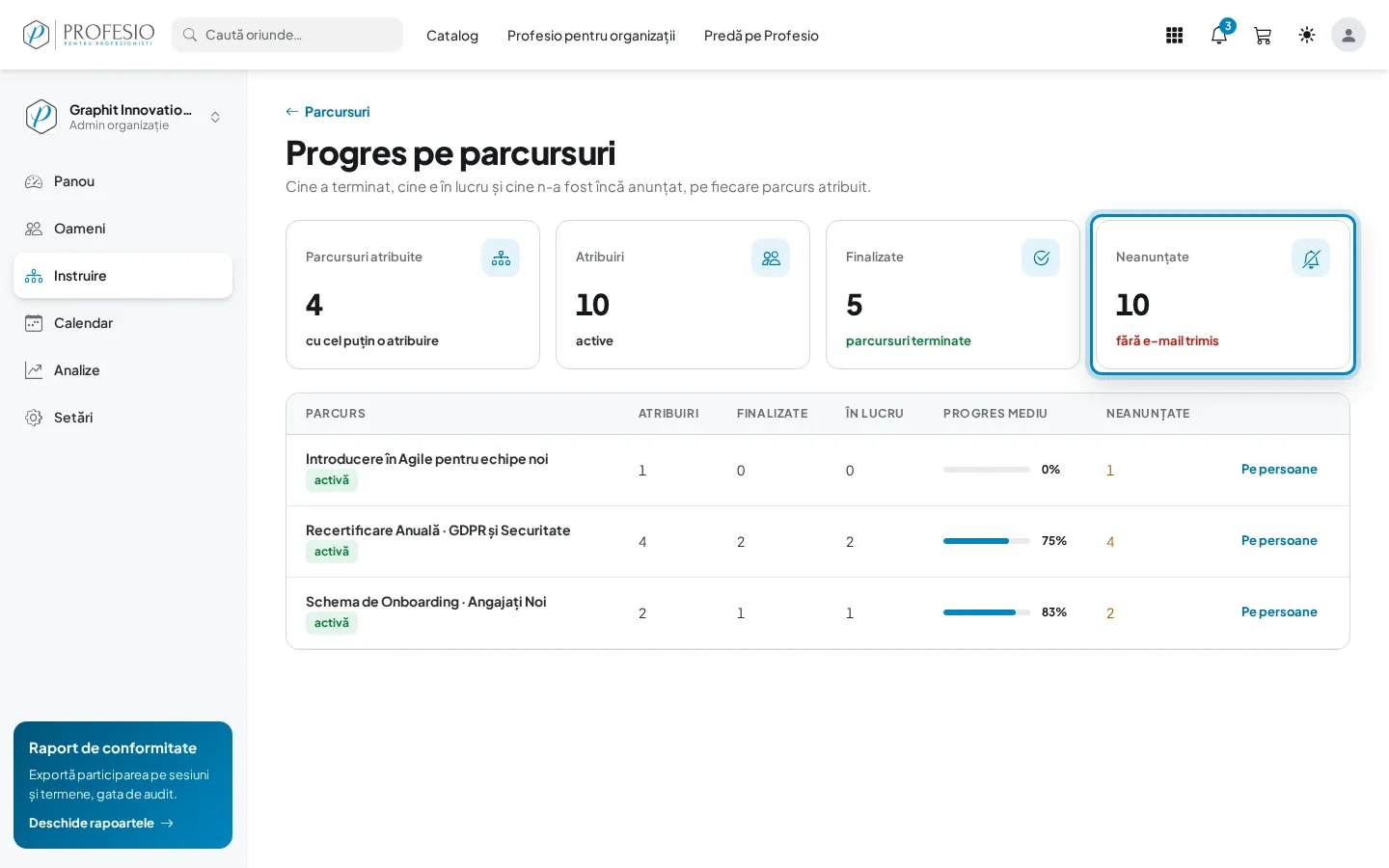This screenshot has width=1389, height=868.
Task: Click the 'activă' badge under Schema de Onboarding
Action: [x=332, y=623]
